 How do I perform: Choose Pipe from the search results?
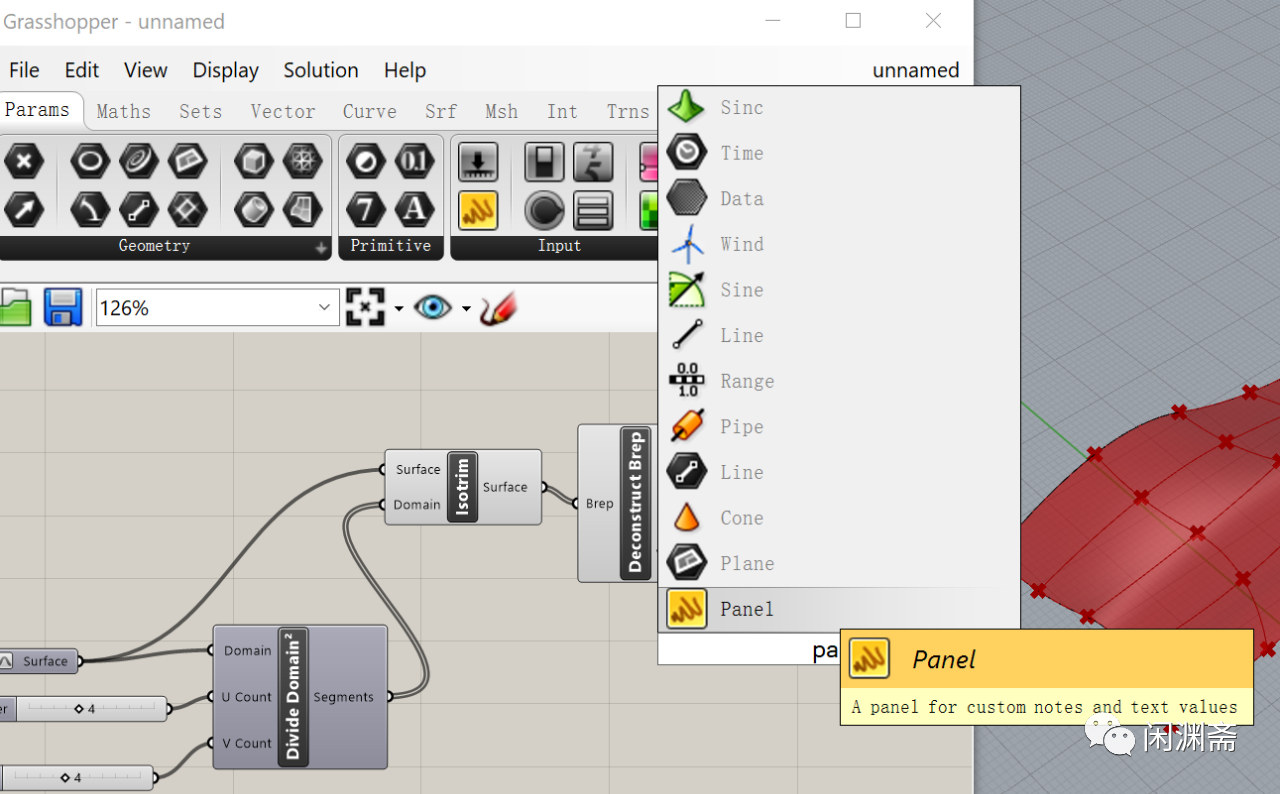click(838, 427)
